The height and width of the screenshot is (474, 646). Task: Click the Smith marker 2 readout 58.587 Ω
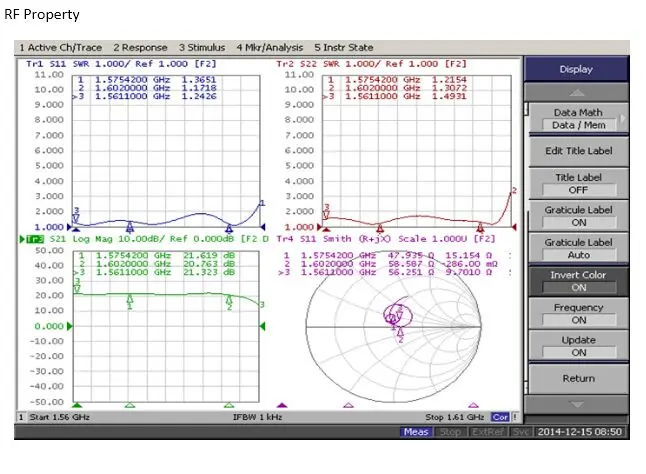pos(411,264)
